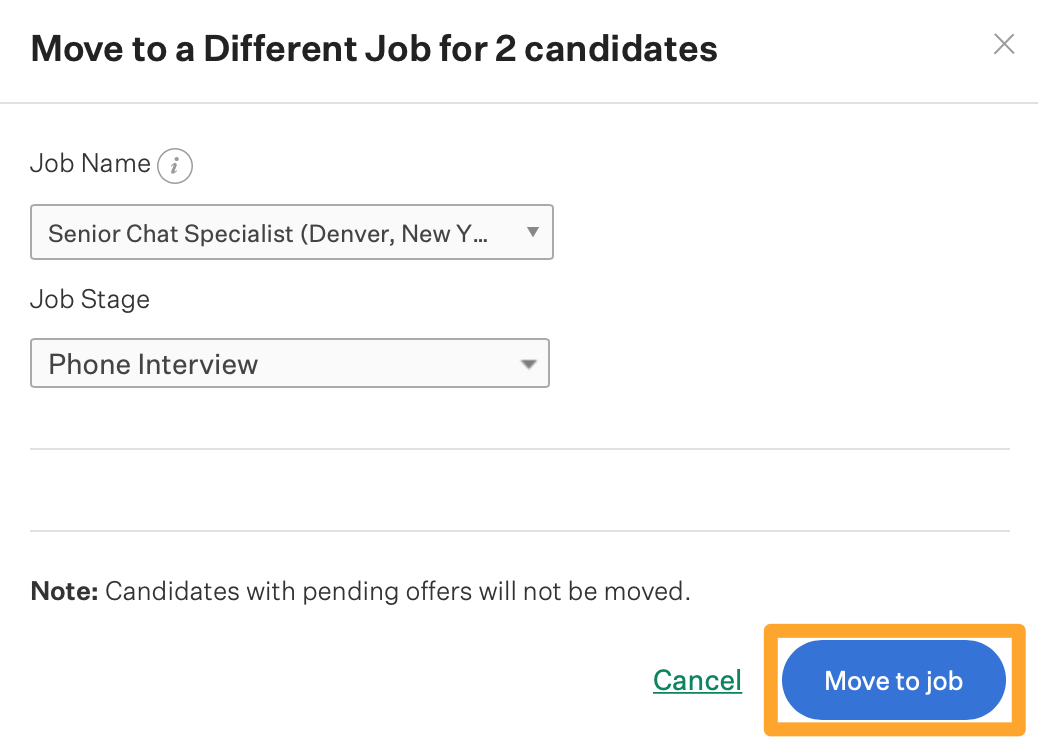Cancel moving the candidates
This screenshot has width=1038, height=744.
click(x=697, y=680)
